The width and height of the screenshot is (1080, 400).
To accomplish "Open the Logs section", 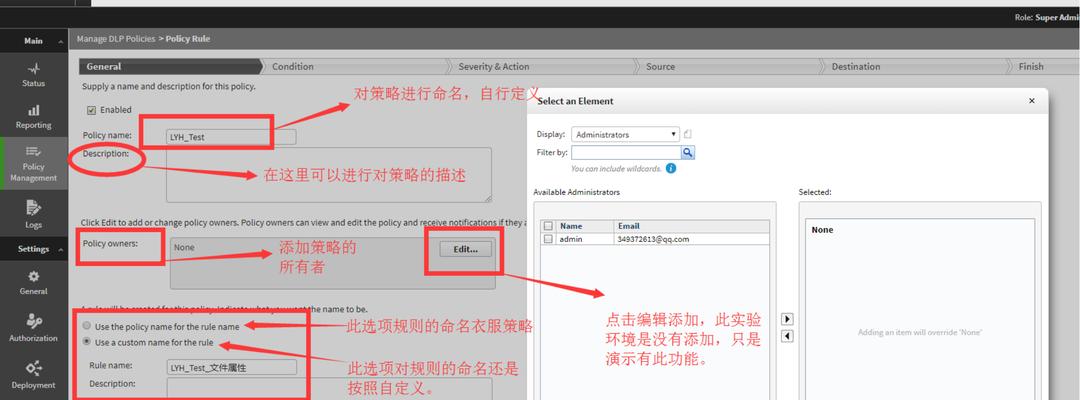I will point(33,215).
